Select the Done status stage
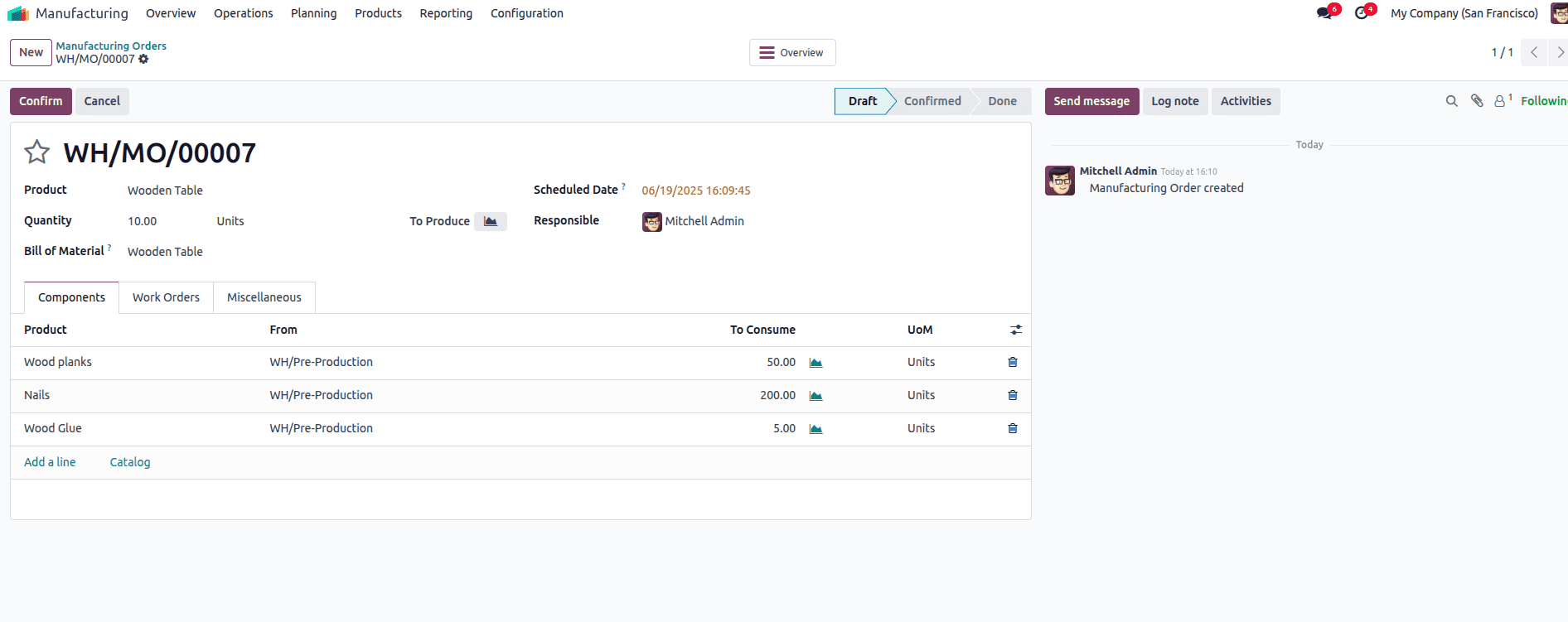 tap(1002, 101)
